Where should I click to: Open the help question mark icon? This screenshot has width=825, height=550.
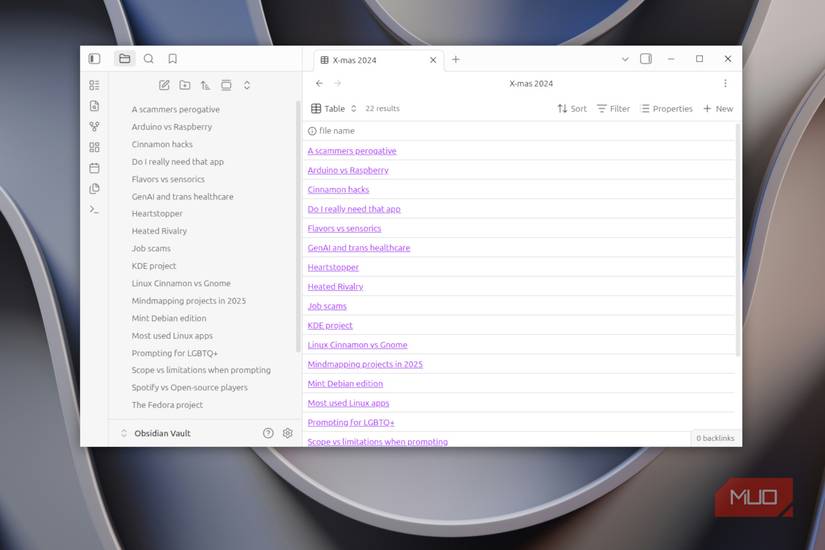(268, 433)
